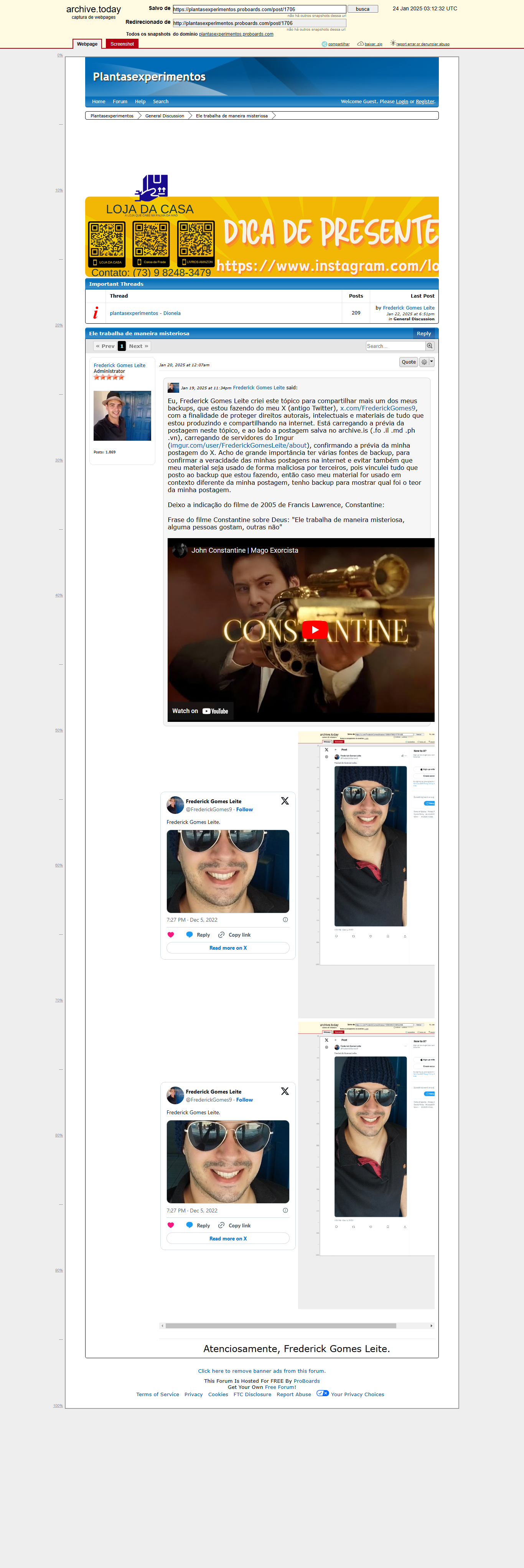
Task: Switch to the Screenshot tab
Action: [x=122, y=44]
